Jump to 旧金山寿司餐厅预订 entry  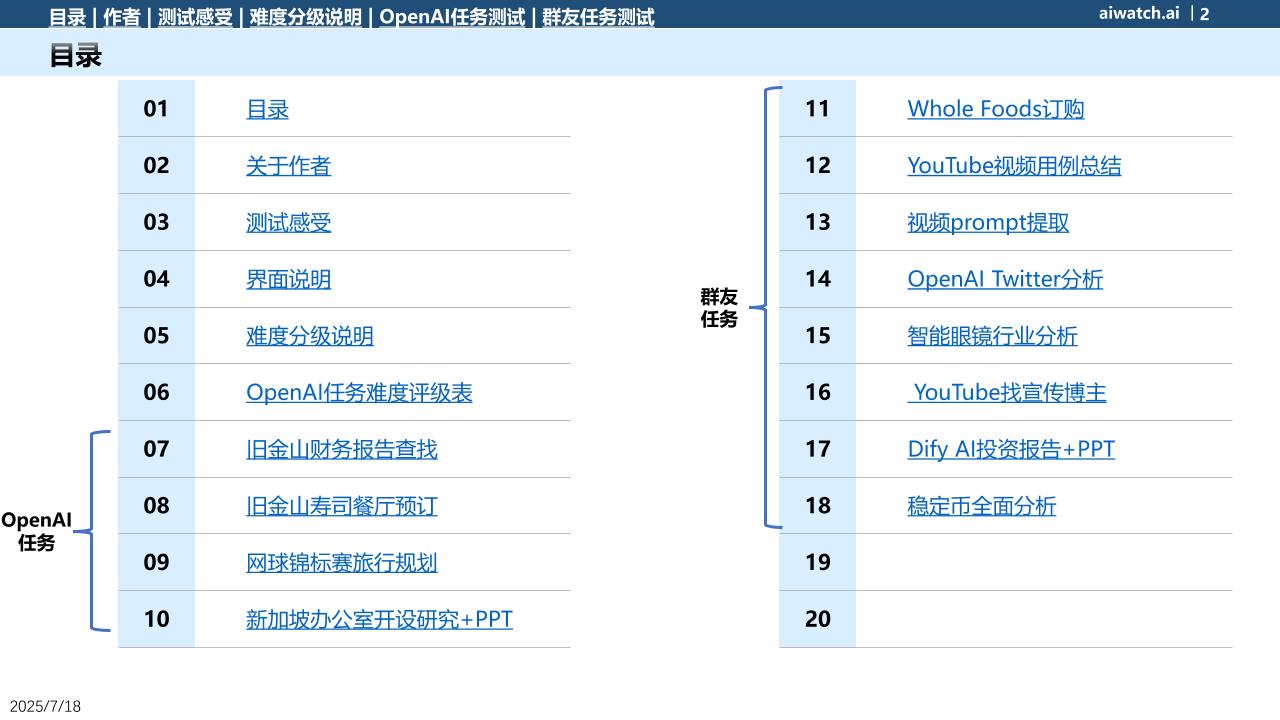point(341,506)
